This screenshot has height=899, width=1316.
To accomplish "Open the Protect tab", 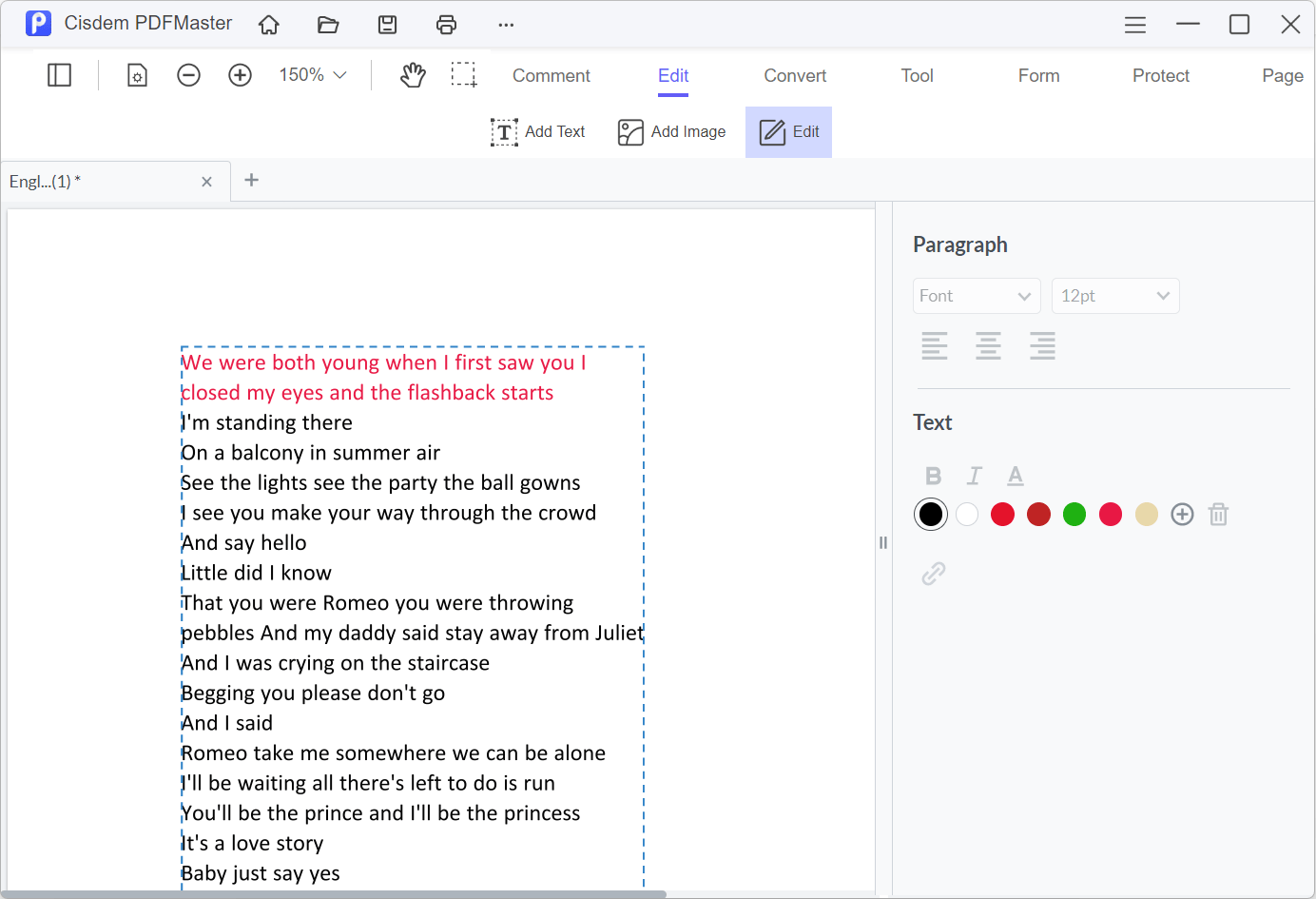I will pyautogui.click(x=1160, y=76).
